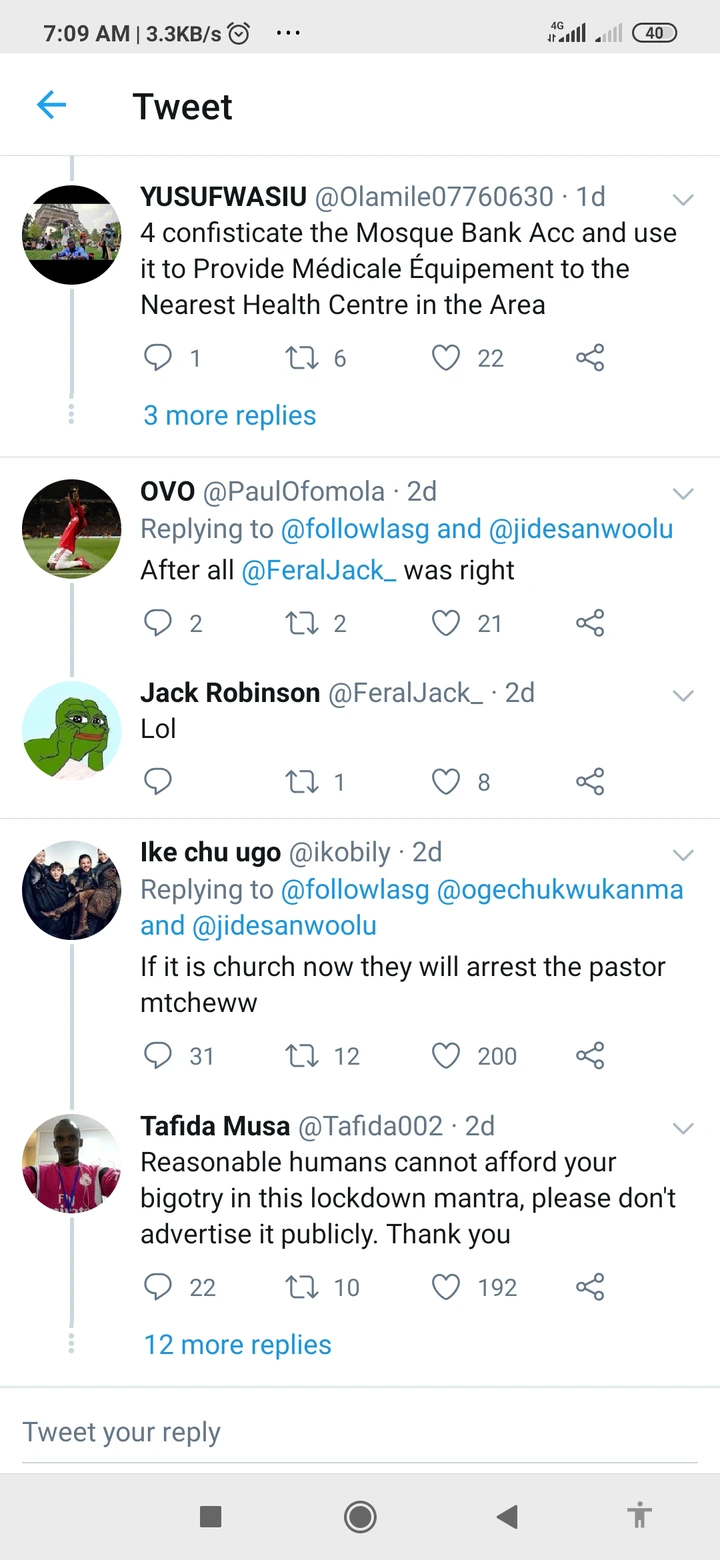The image size is (720, 1560).
Task: Open the chevron menu on Tafida Musa's tweet
Action: (683, 1128)
